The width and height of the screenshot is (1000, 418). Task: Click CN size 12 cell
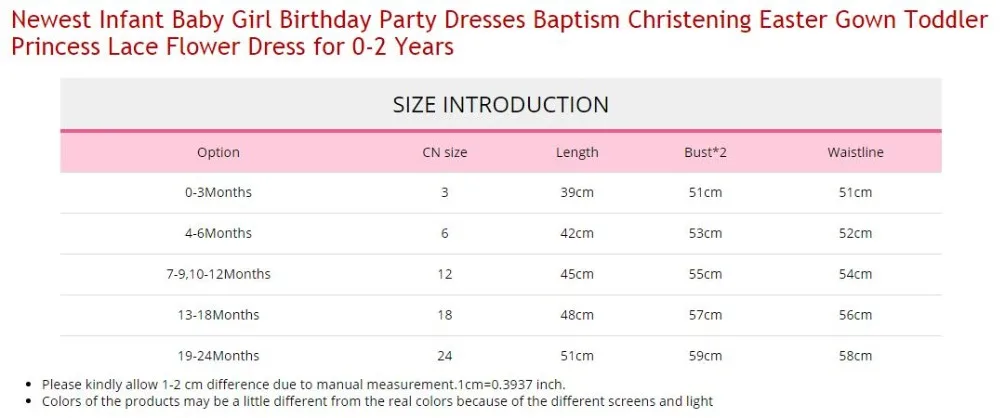point(445,274)
